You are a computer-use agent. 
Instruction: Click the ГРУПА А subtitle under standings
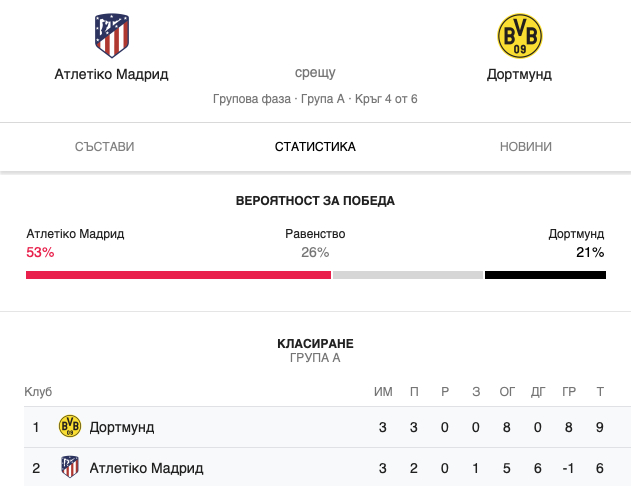tap(315, 358)
